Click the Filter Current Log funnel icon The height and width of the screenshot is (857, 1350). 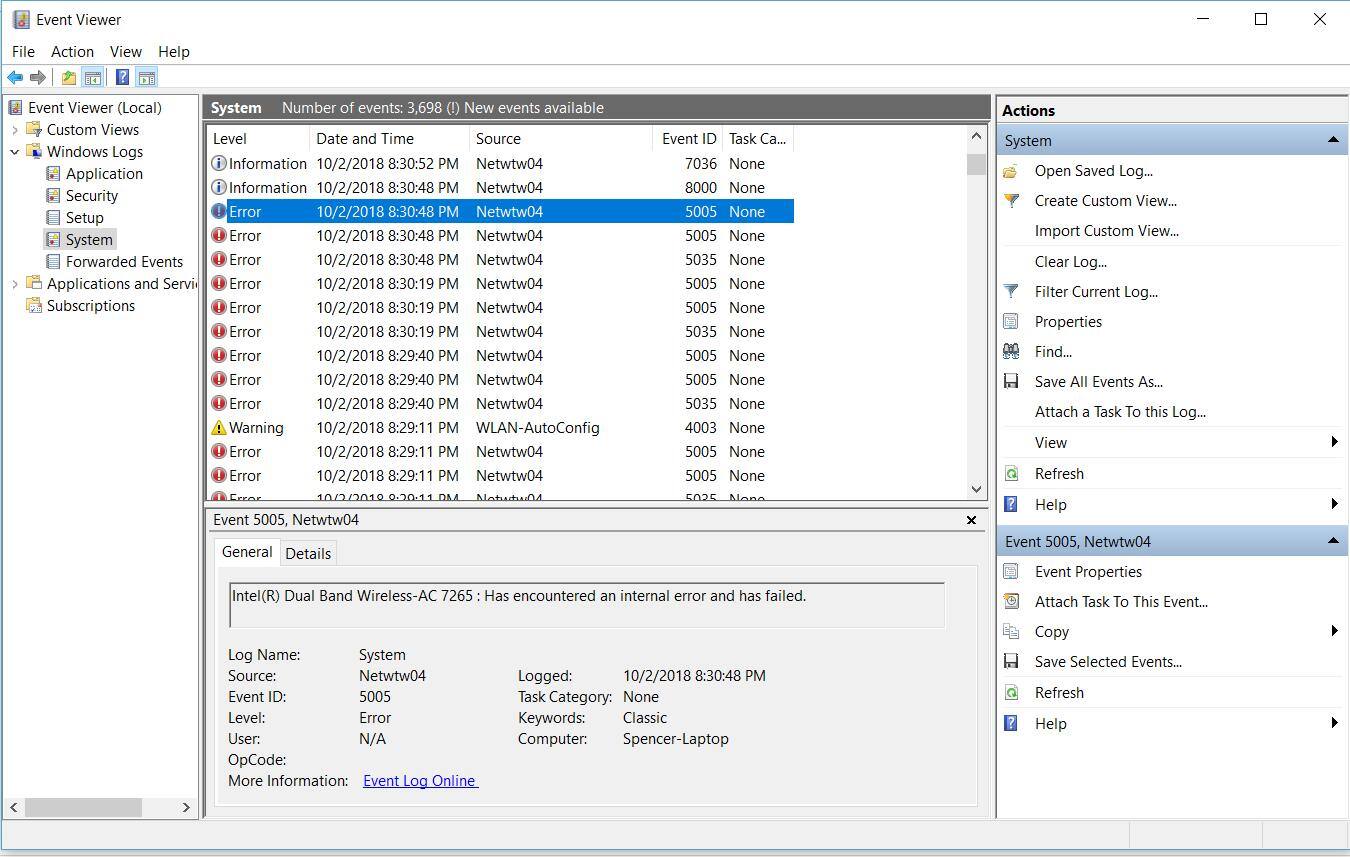[1012, 291]
